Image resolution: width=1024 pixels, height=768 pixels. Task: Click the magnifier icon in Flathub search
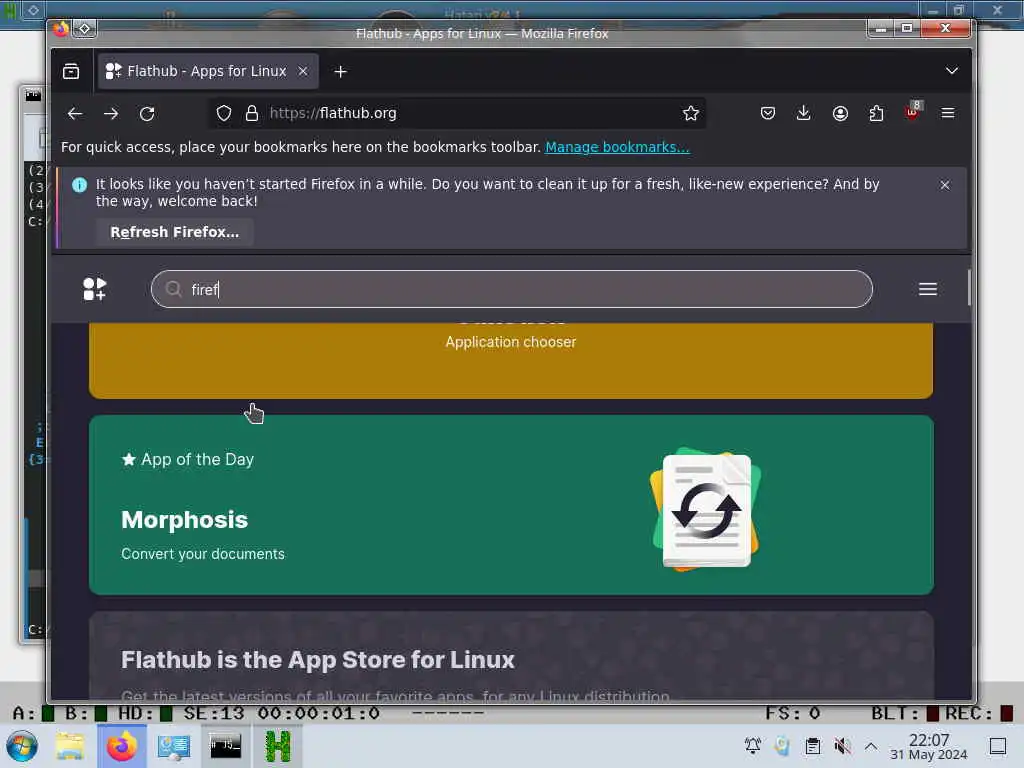tap(173, 289)
